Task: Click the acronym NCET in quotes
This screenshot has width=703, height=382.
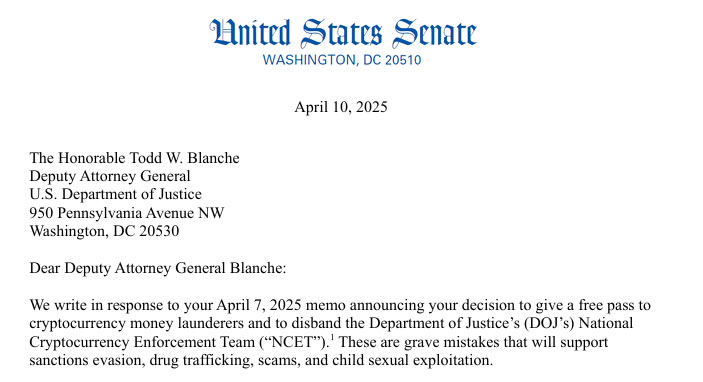Action: 291,342
